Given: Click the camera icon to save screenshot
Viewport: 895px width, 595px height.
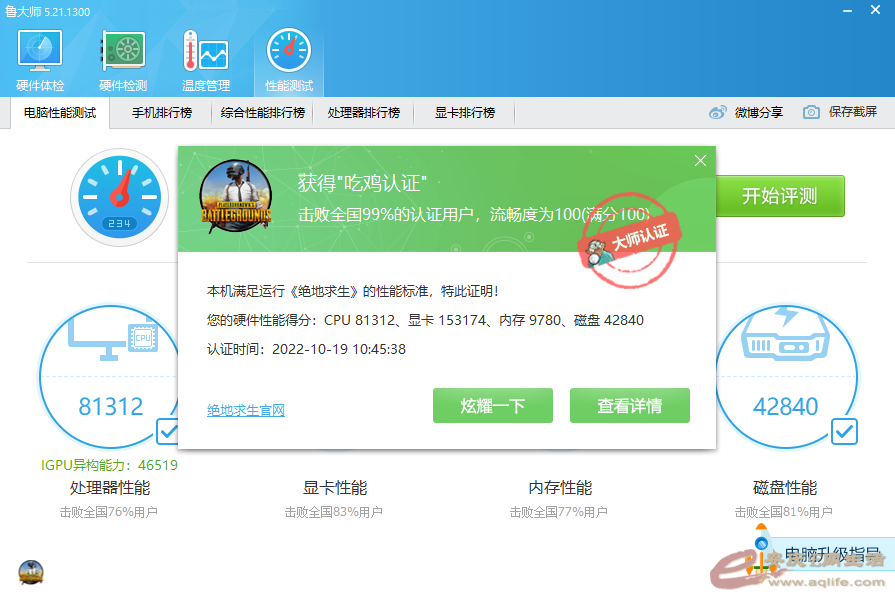Looking at the screenshot, I should coord(812,112).
